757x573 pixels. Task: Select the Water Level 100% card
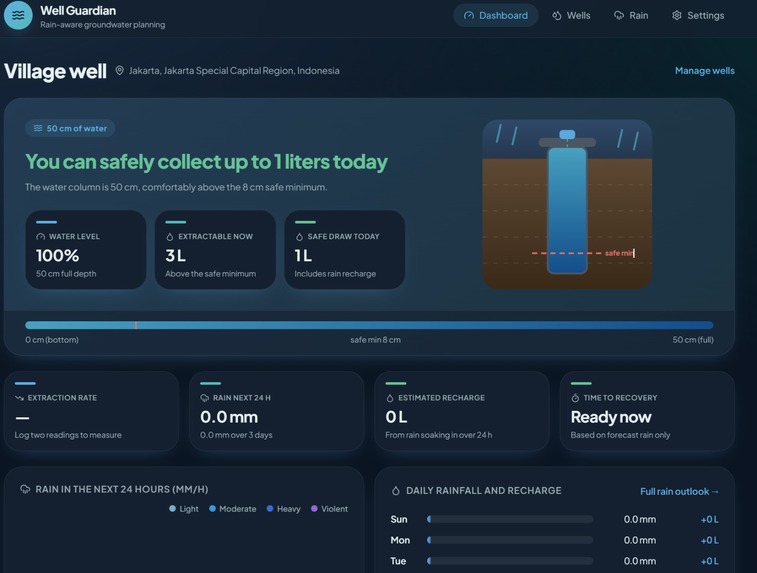tap(86, 250)
